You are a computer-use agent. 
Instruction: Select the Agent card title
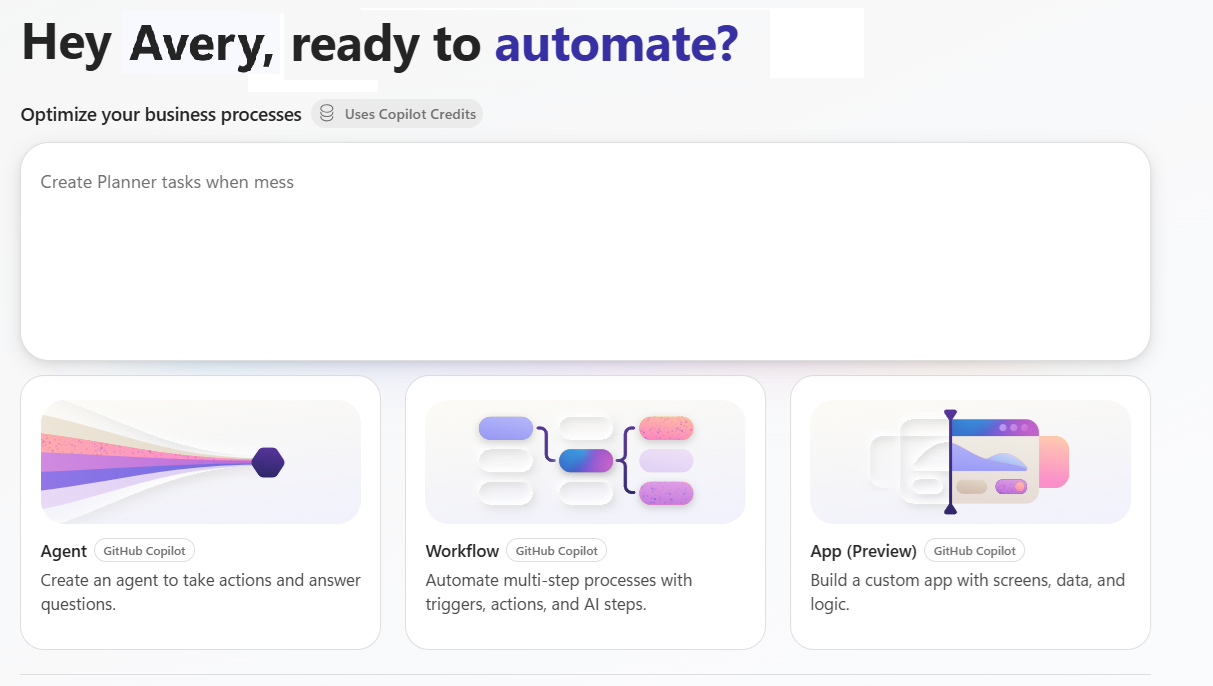(x=64, y=551)
